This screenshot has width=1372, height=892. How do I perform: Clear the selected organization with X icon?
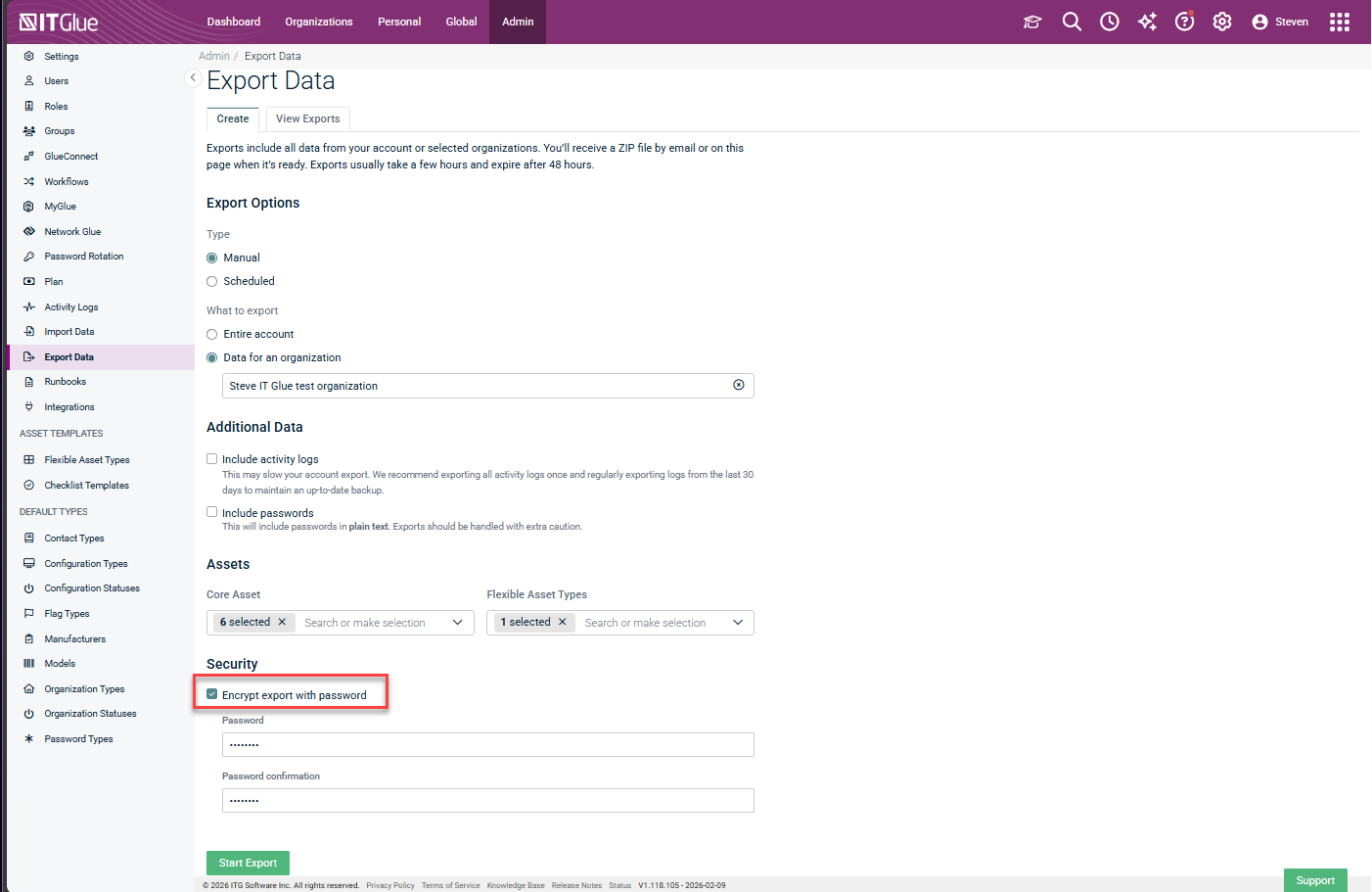(739, 385)
